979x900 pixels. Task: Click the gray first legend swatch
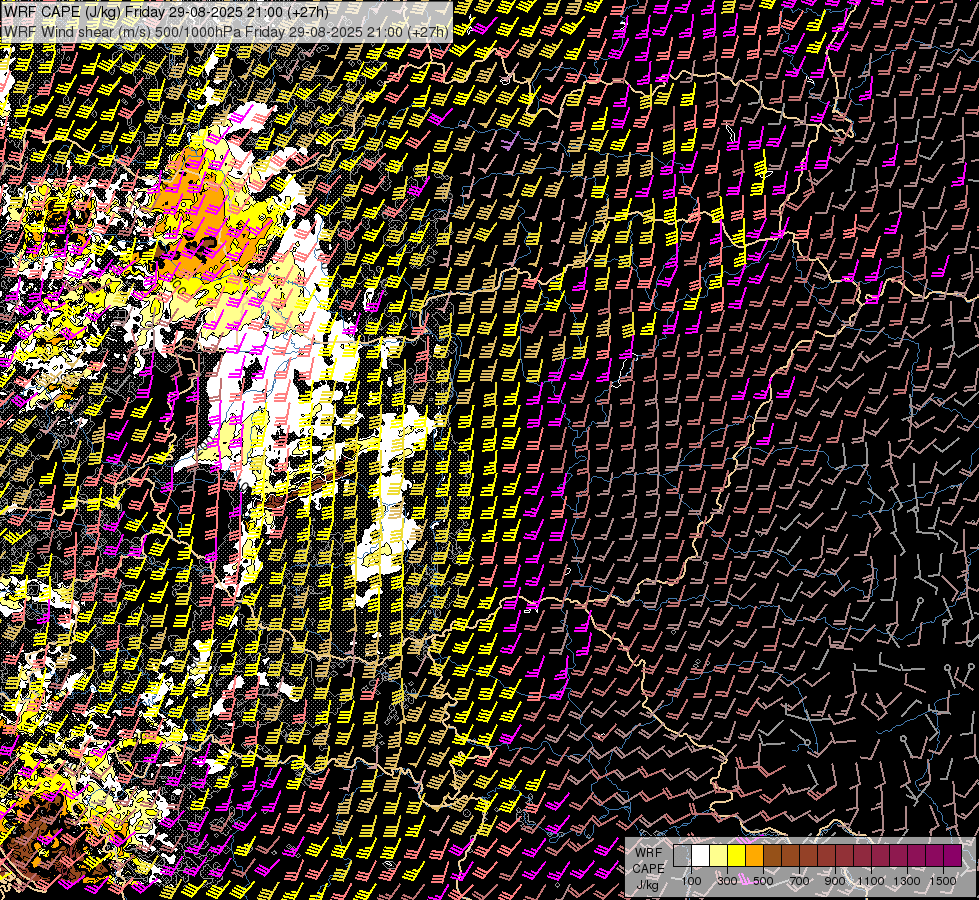click(682, 856)
